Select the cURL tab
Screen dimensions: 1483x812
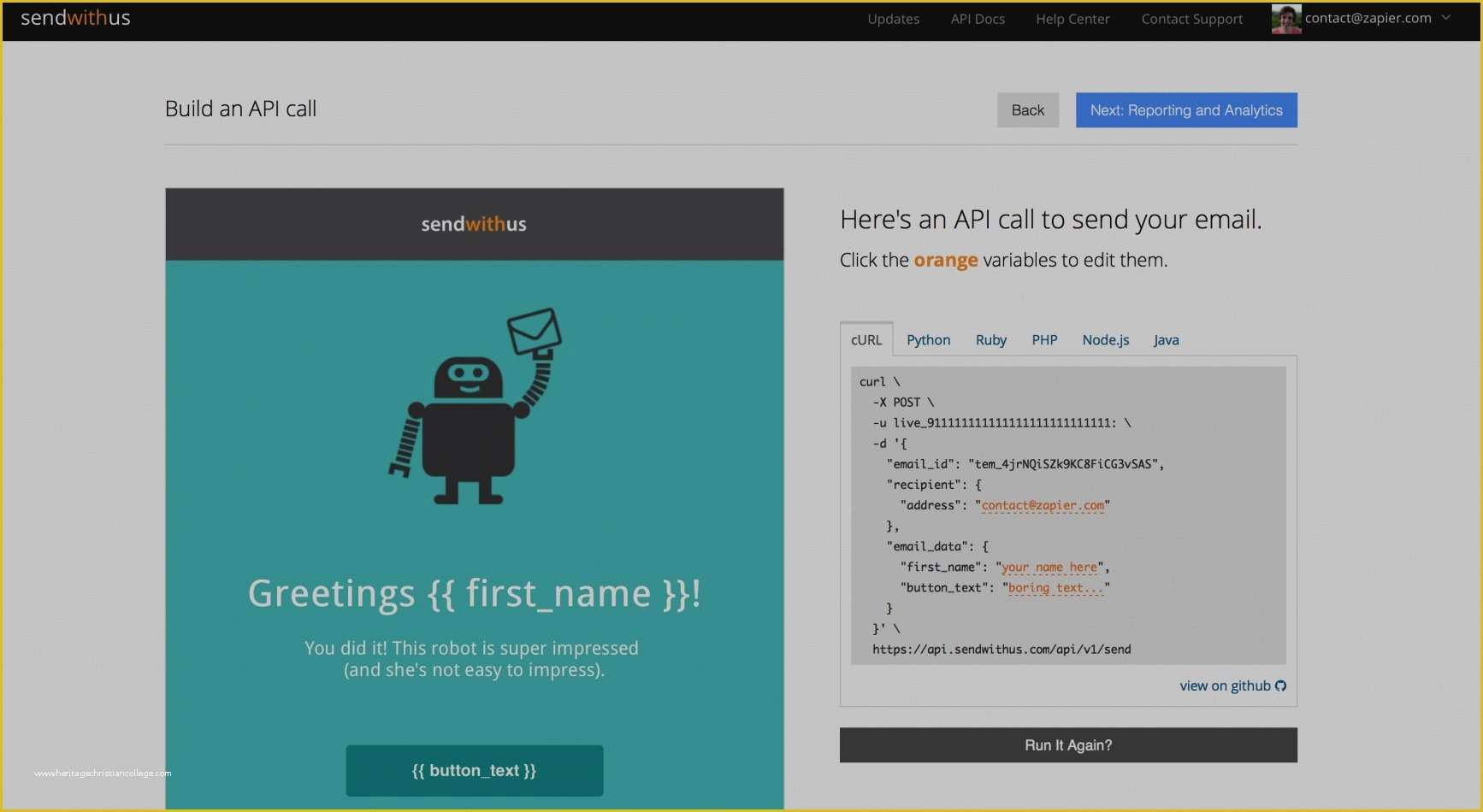[866, 339]
